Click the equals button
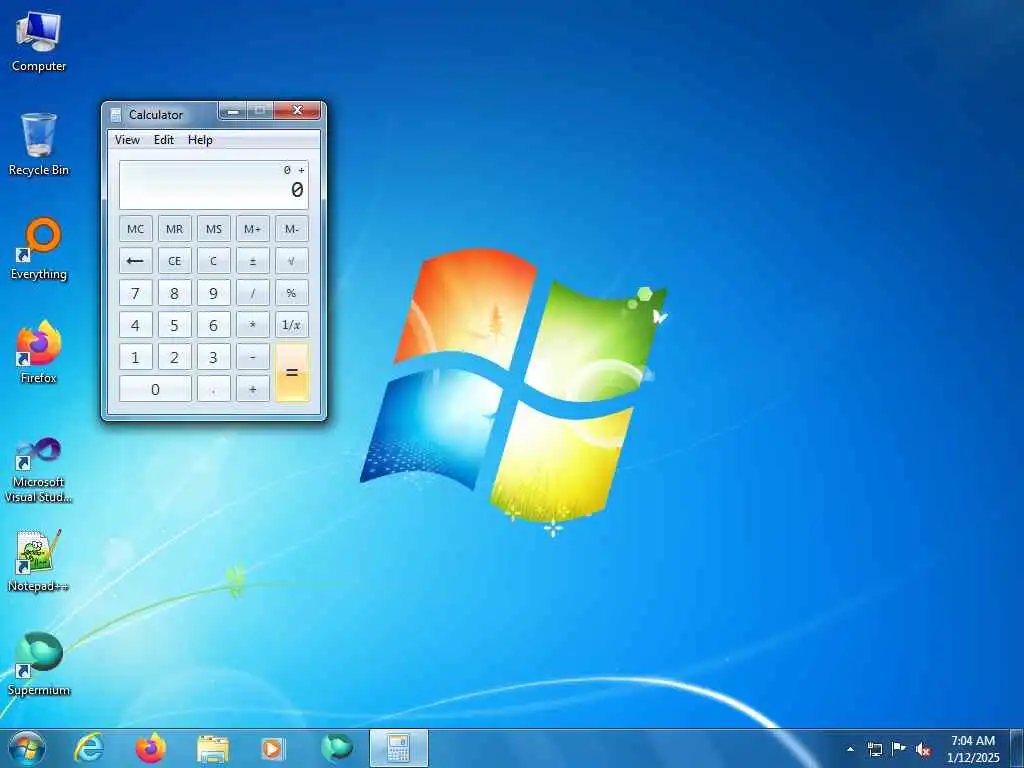1024x768 pixels. [292, 372]
